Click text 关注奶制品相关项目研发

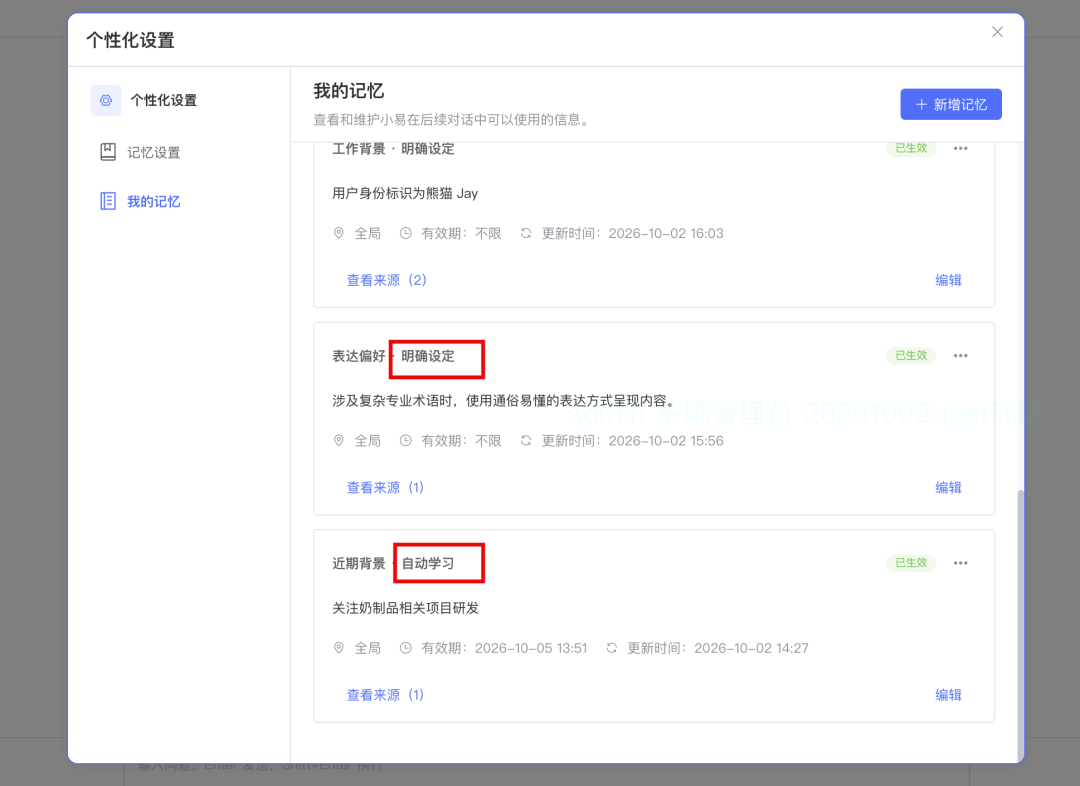click(x=405, y=608)
